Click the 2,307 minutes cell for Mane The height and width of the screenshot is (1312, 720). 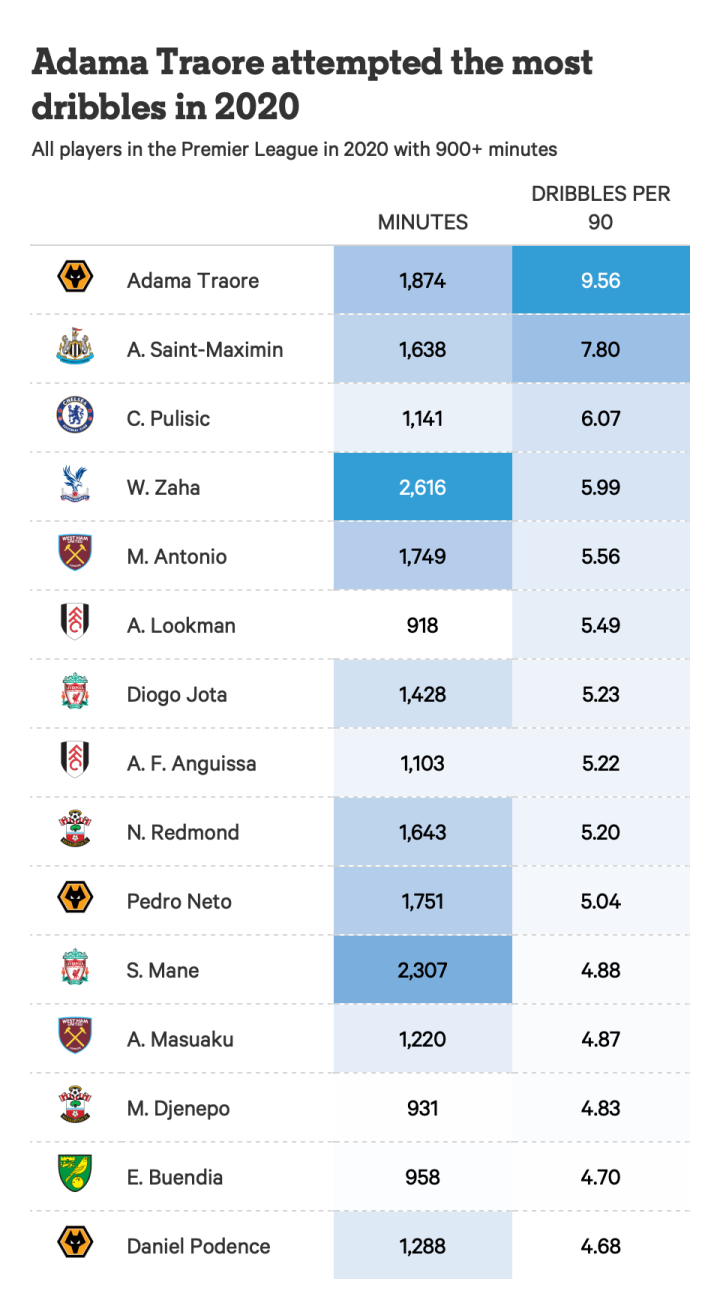pos(422,970)
